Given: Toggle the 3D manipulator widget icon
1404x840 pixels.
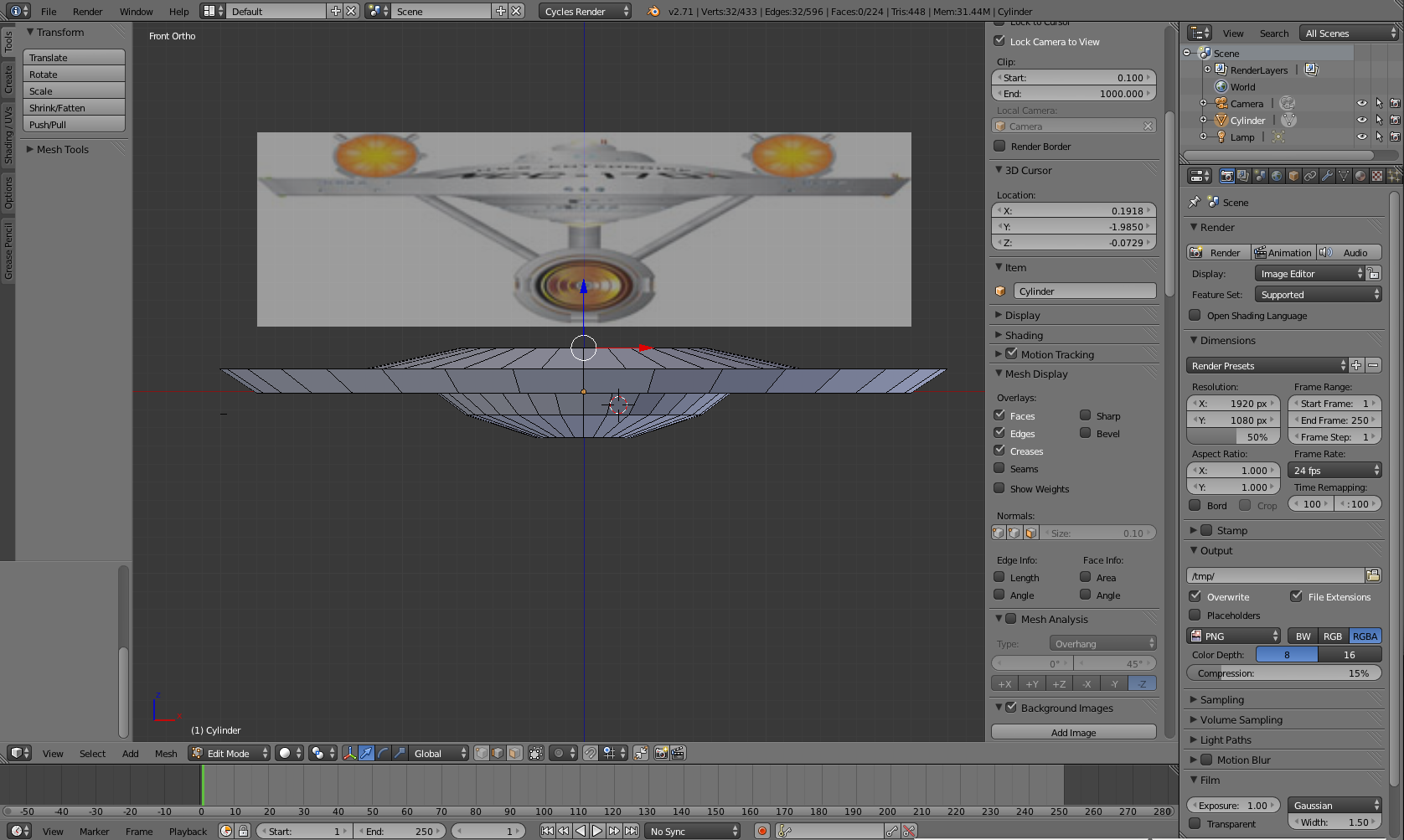Looking at the screenshot, I should point(350,753).
